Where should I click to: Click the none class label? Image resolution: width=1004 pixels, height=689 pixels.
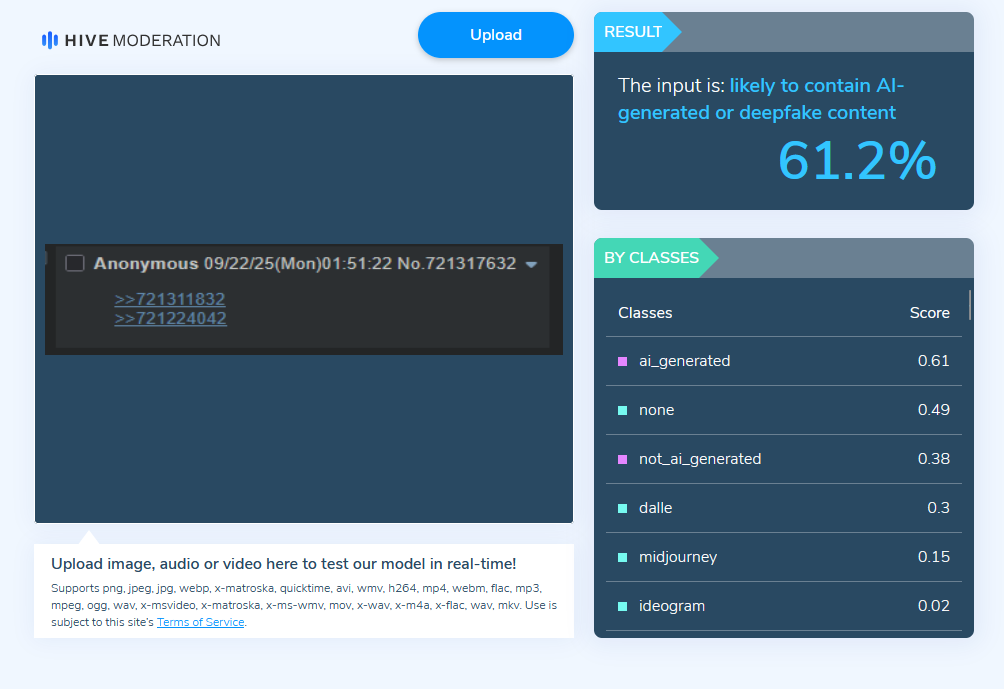coord(656,410)
